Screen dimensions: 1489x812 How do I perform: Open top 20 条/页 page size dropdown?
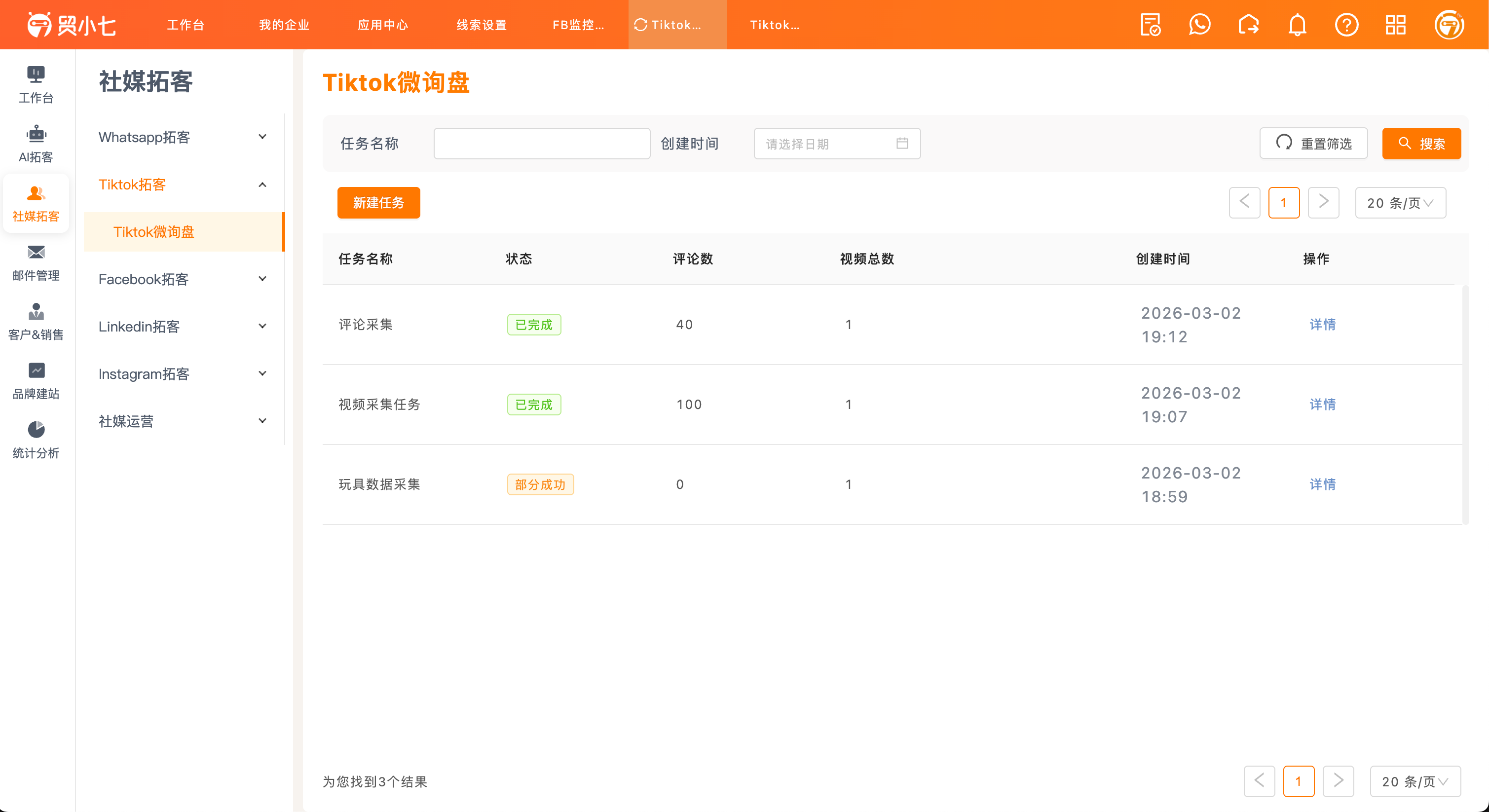[x=1400, y=202]
